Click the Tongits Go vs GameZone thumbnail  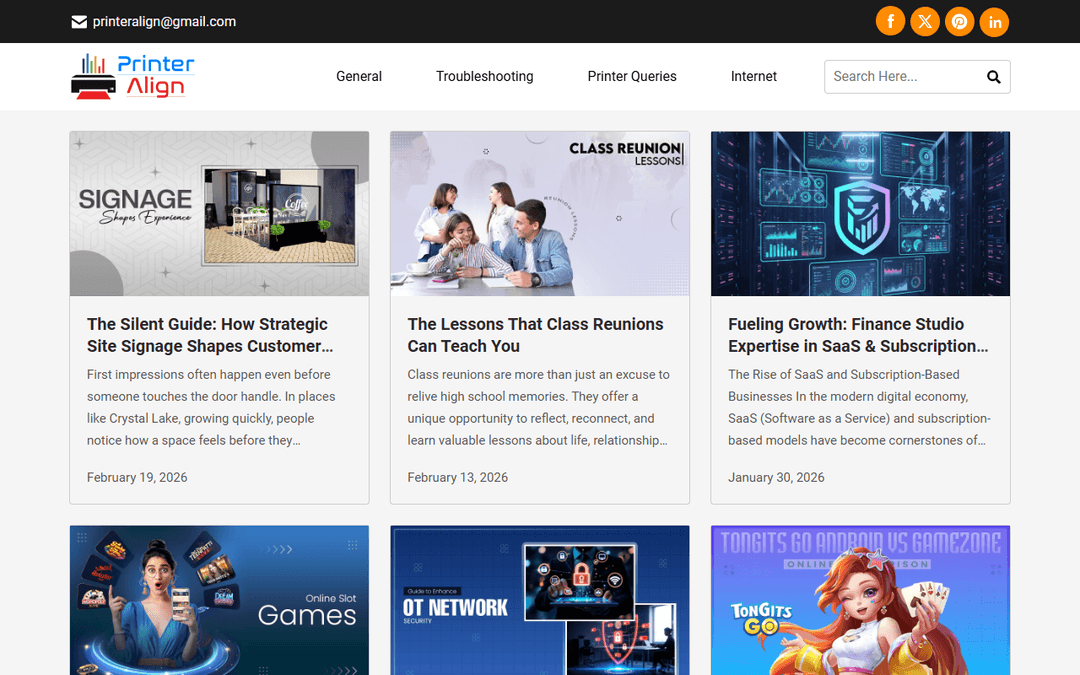click(x=860, y=600)
